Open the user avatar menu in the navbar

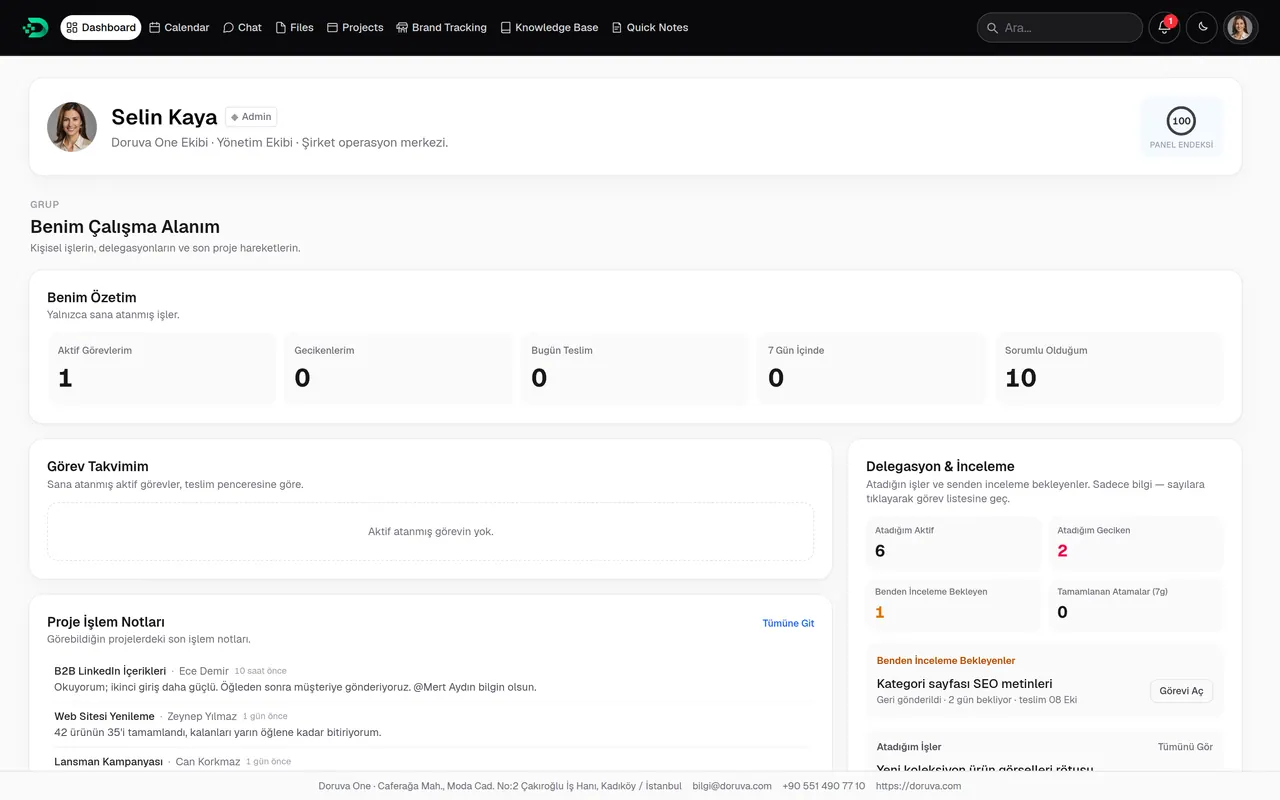1240,28
